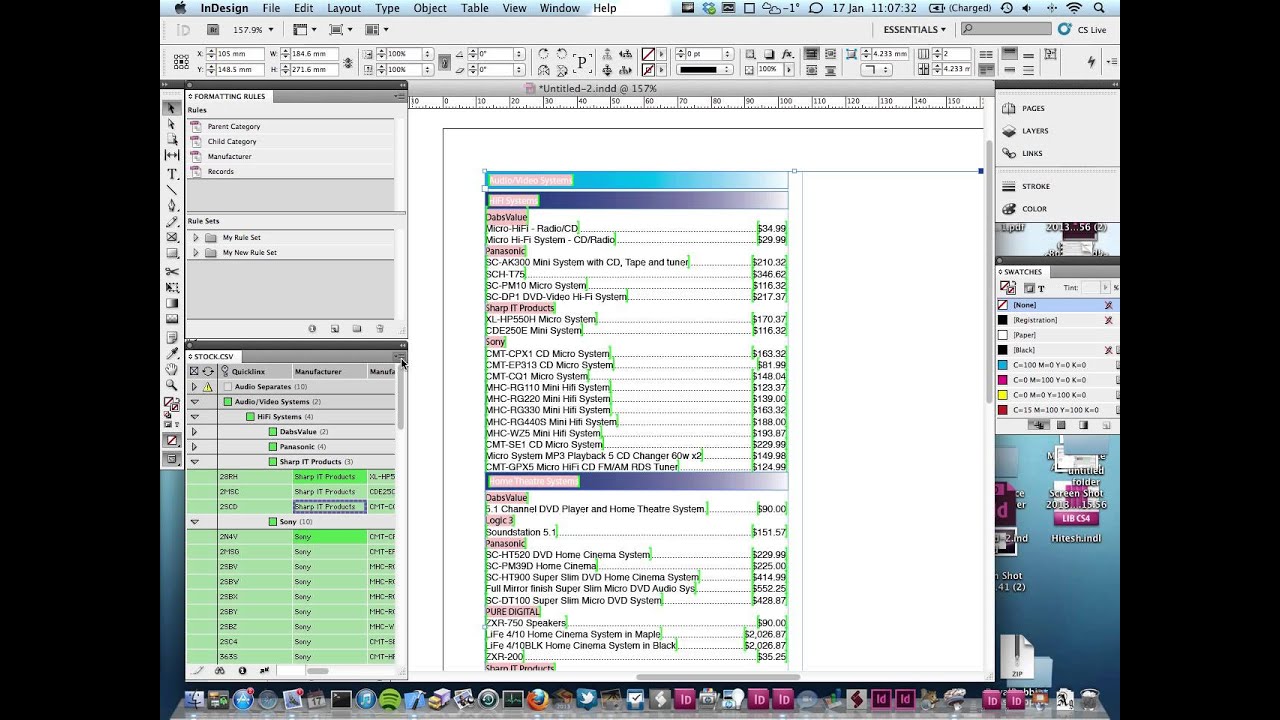Open the Table menu
This screenshot has height=720, width=1280.
475,8
